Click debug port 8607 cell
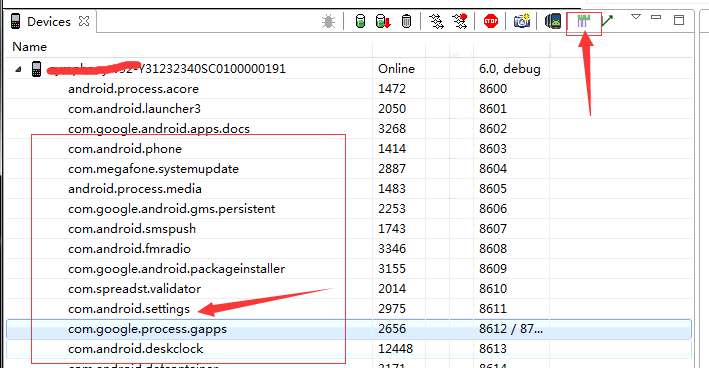709x368 pixels. [493, 229]
